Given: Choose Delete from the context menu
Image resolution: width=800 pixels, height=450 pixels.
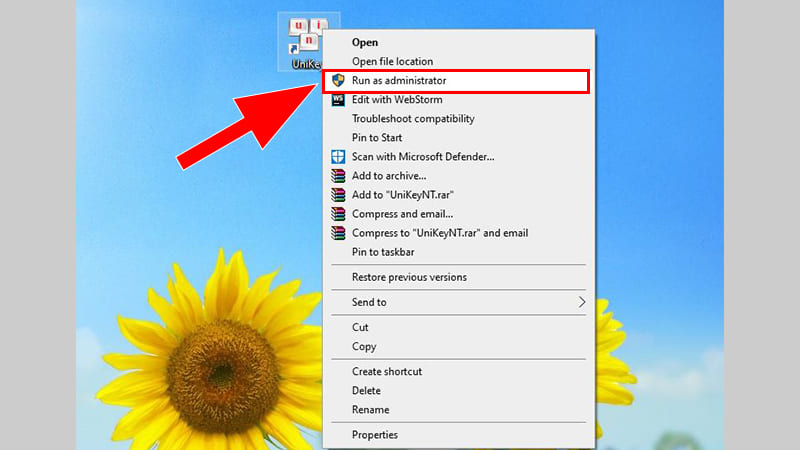Looking at the screenshot, I should 366,391.
